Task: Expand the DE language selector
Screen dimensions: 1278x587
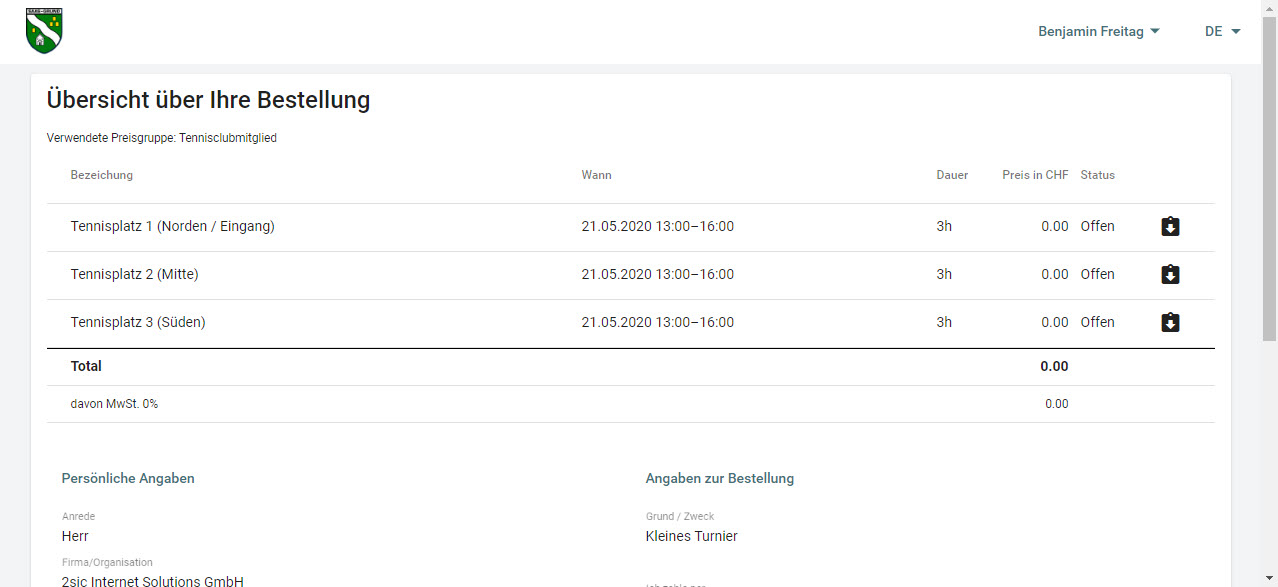Action: click(x=1222, y=32)
